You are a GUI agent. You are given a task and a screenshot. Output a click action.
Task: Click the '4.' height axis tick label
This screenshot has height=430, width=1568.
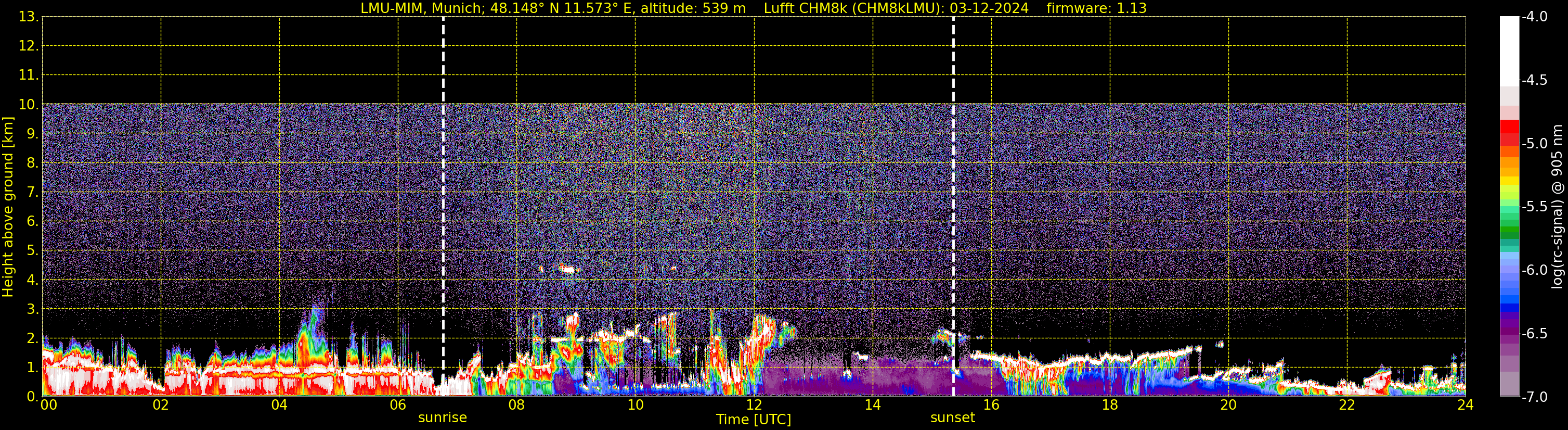click(33, 280)
